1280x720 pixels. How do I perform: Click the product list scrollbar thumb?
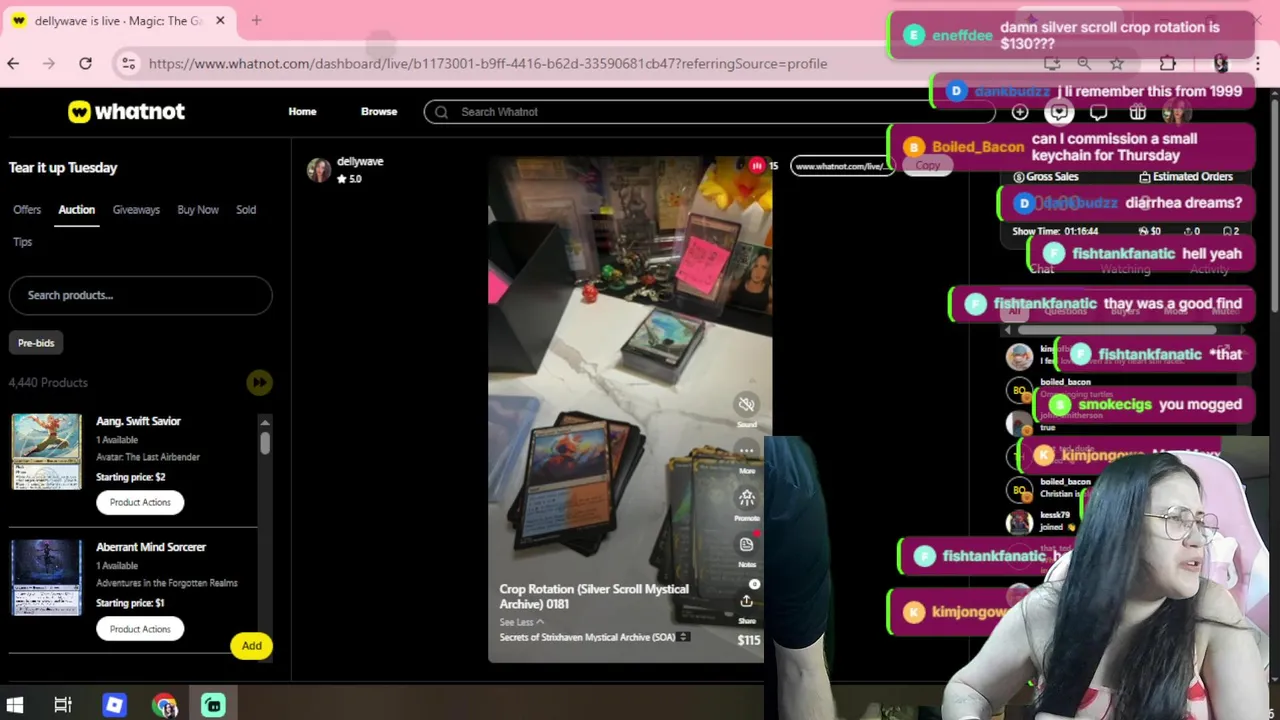265,443
